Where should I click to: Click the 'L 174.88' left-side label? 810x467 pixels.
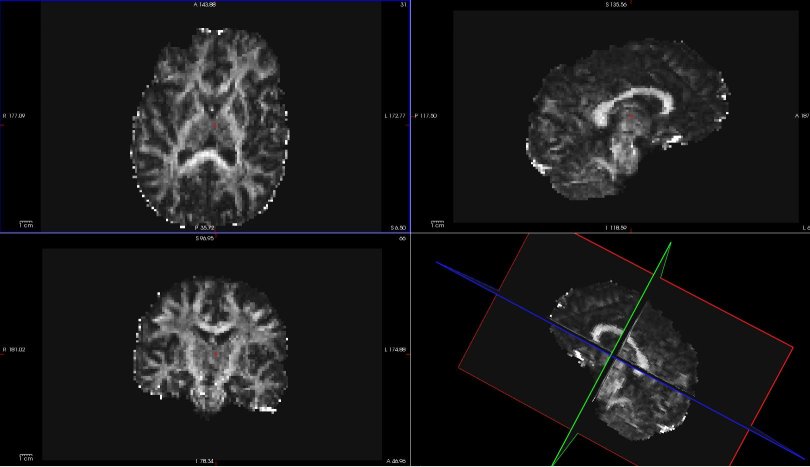(395, 350)
